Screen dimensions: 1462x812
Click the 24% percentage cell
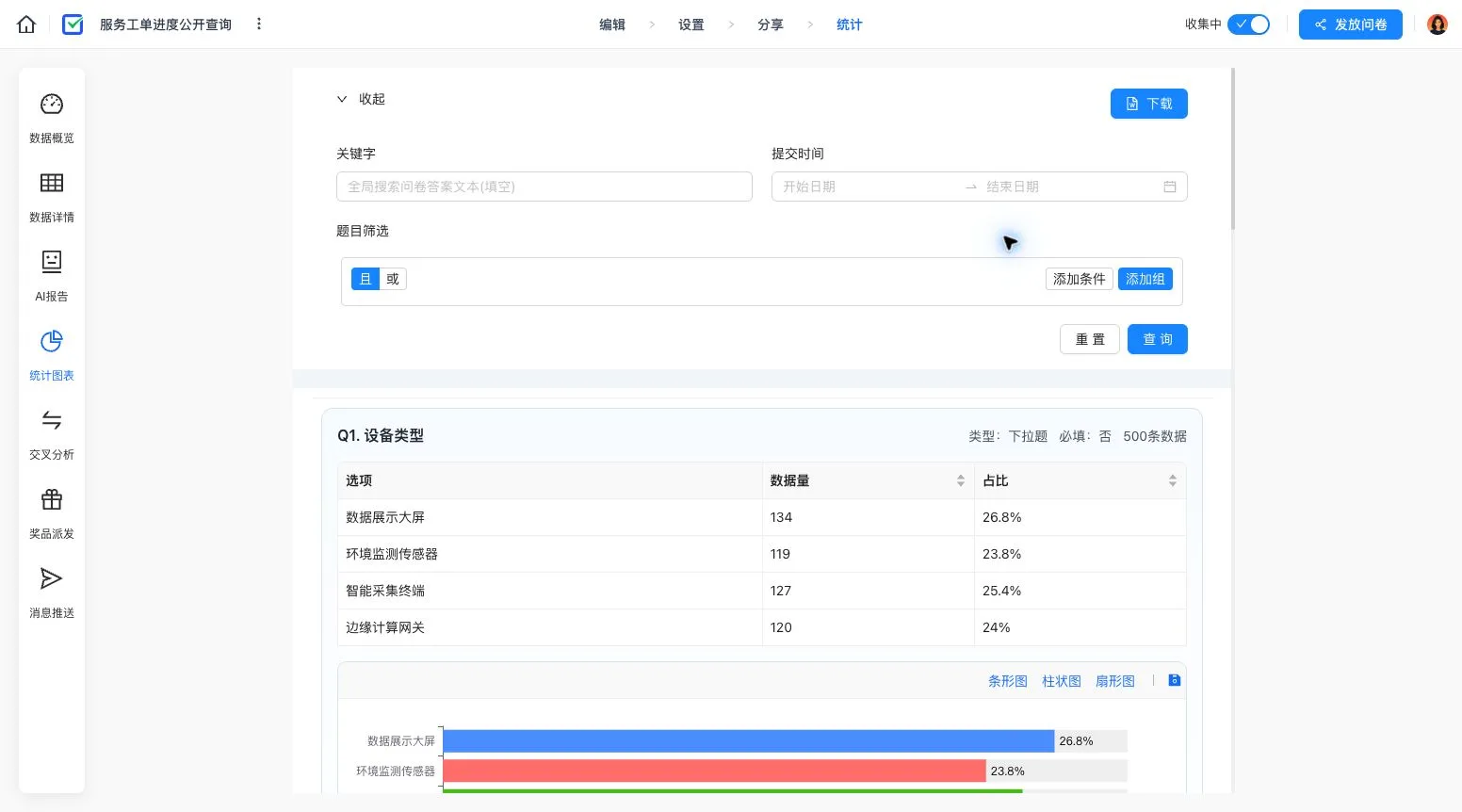point(1080,627)
